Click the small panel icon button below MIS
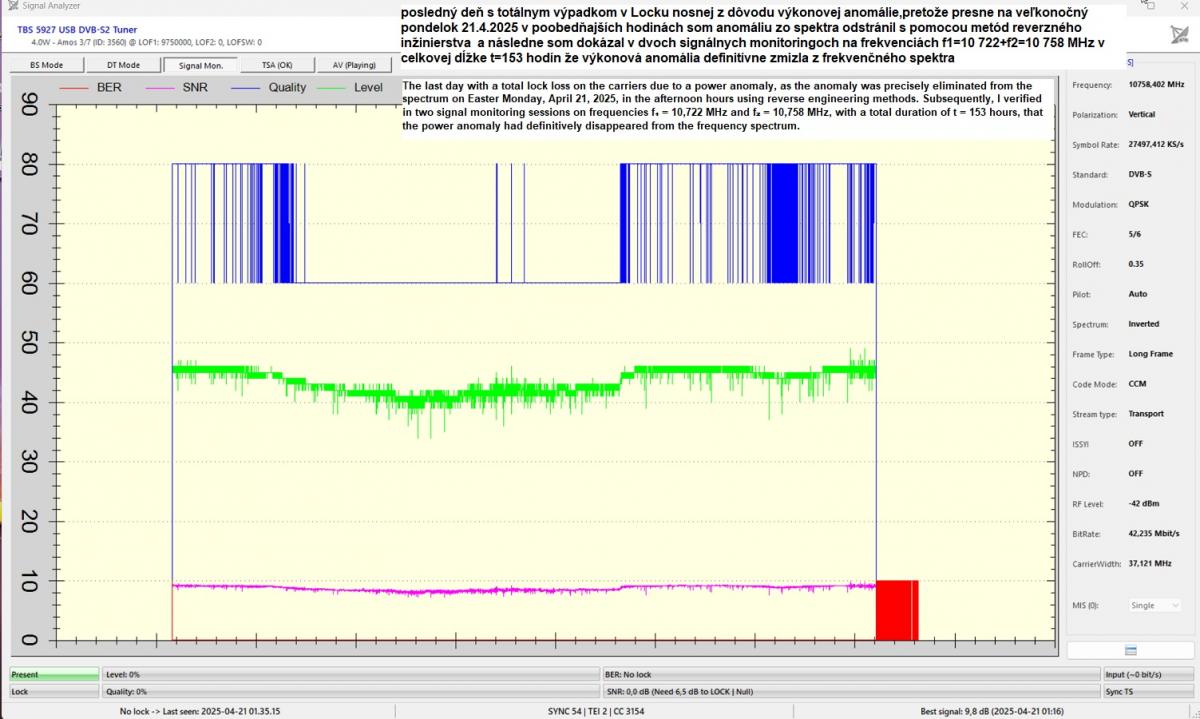Image resolution: width=1200 pixels, height=719 pixels. coord(1131,650)
